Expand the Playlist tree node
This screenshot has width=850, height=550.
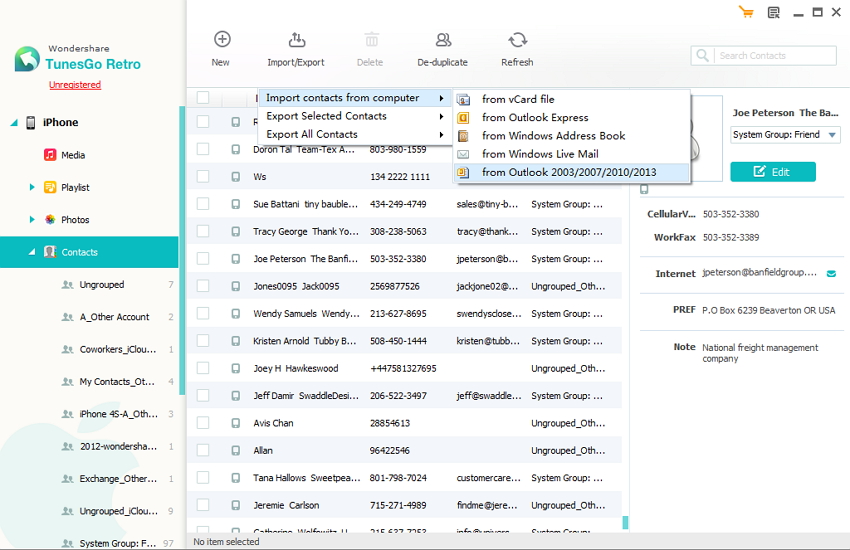coord(34,187)
